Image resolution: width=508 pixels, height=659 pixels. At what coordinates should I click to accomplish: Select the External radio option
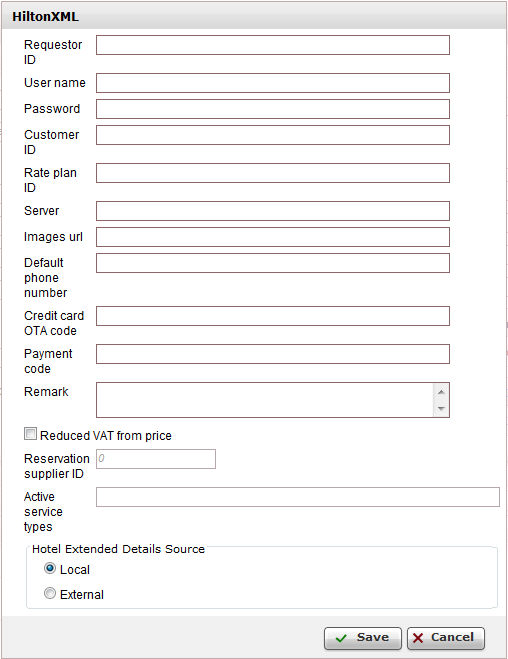pyautogui.click(x=50, y=593)
